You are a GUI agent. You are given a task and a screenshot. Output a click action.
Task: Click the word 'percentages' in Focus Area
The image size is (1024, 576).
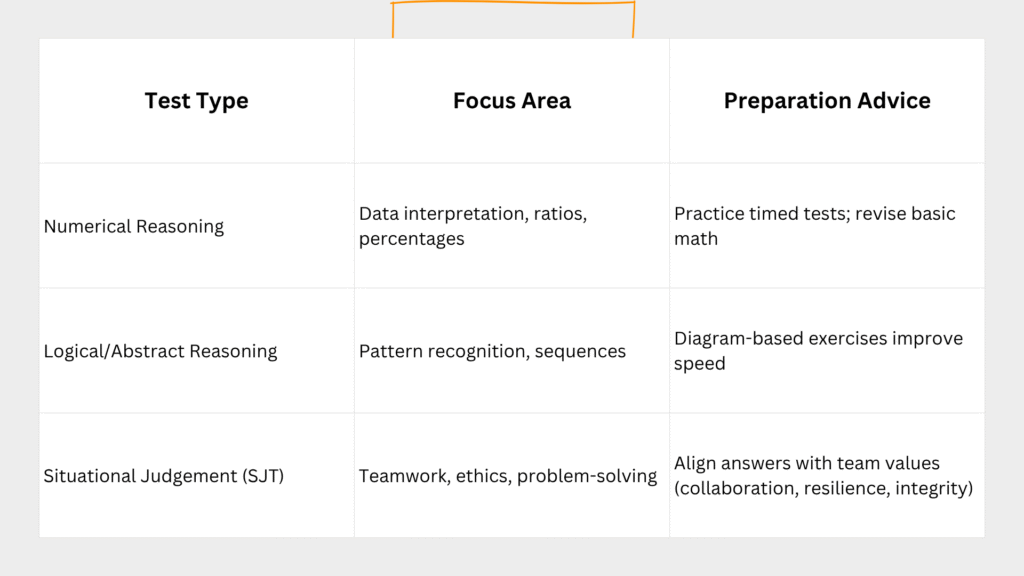[411, 239]
